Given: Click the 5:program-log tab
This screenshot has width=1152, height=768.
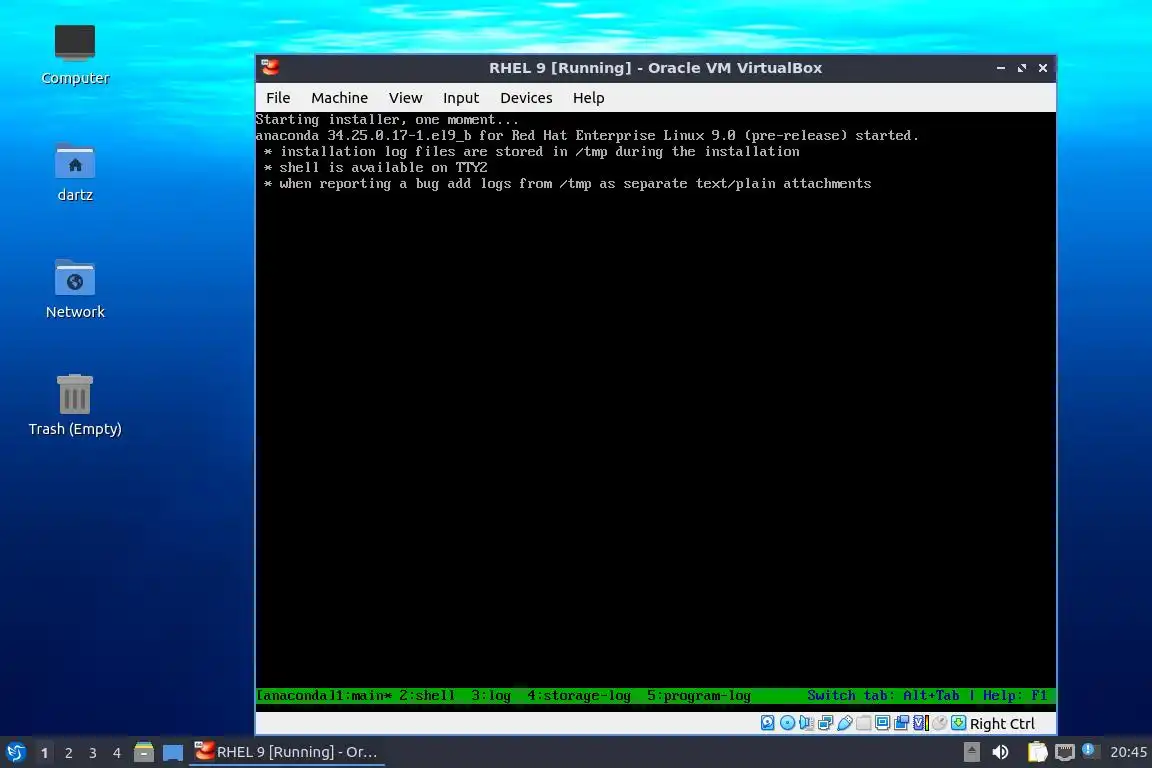Looking at the screenshot, I should pyautogui.click(x=699, y=695).
